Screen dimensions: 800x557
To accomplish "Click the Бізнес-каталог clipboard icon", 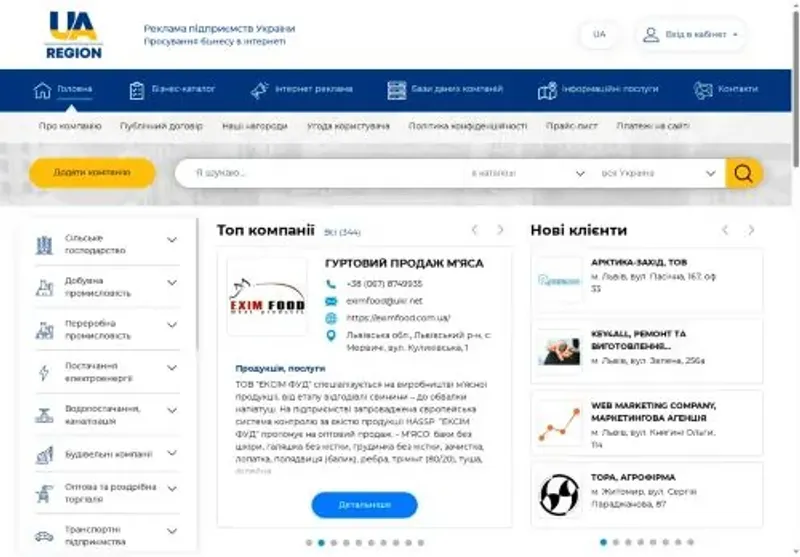I will 137,90.
